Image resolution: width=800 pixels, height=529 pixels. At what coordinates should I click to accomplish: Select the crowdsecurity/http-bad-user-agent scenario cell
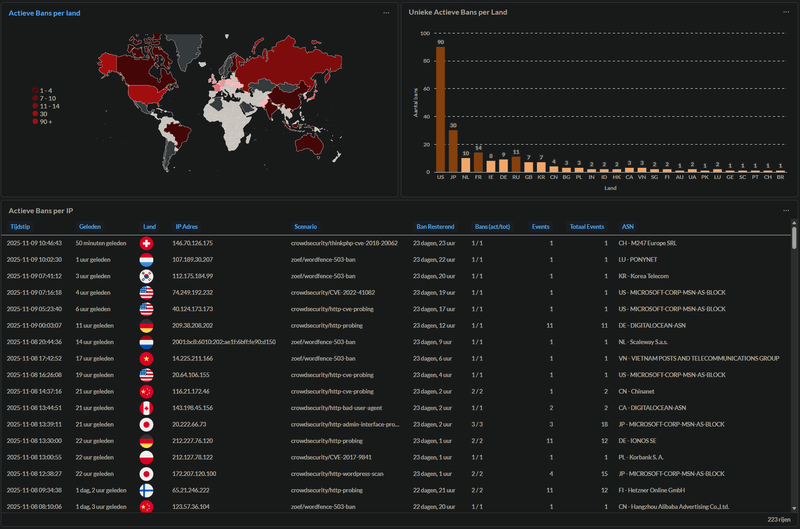point(336,408)
